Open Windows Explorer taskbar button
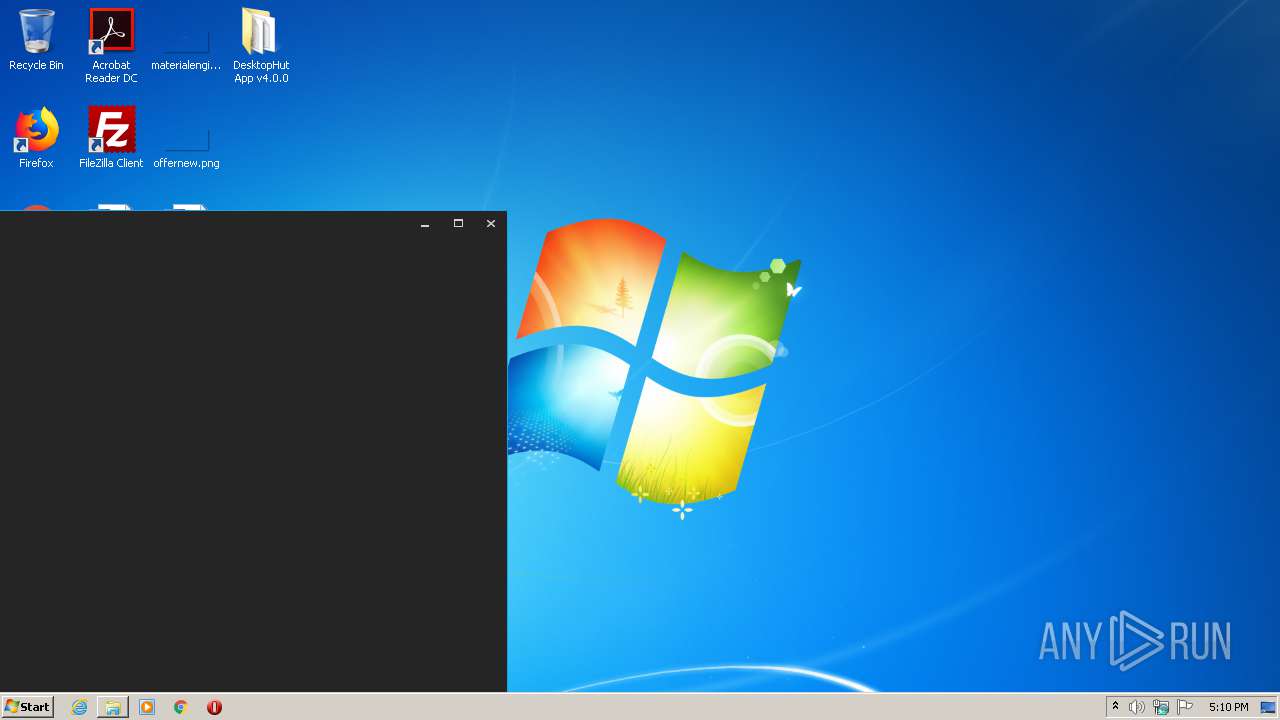 pyautogui.click(x=113, y=707)
